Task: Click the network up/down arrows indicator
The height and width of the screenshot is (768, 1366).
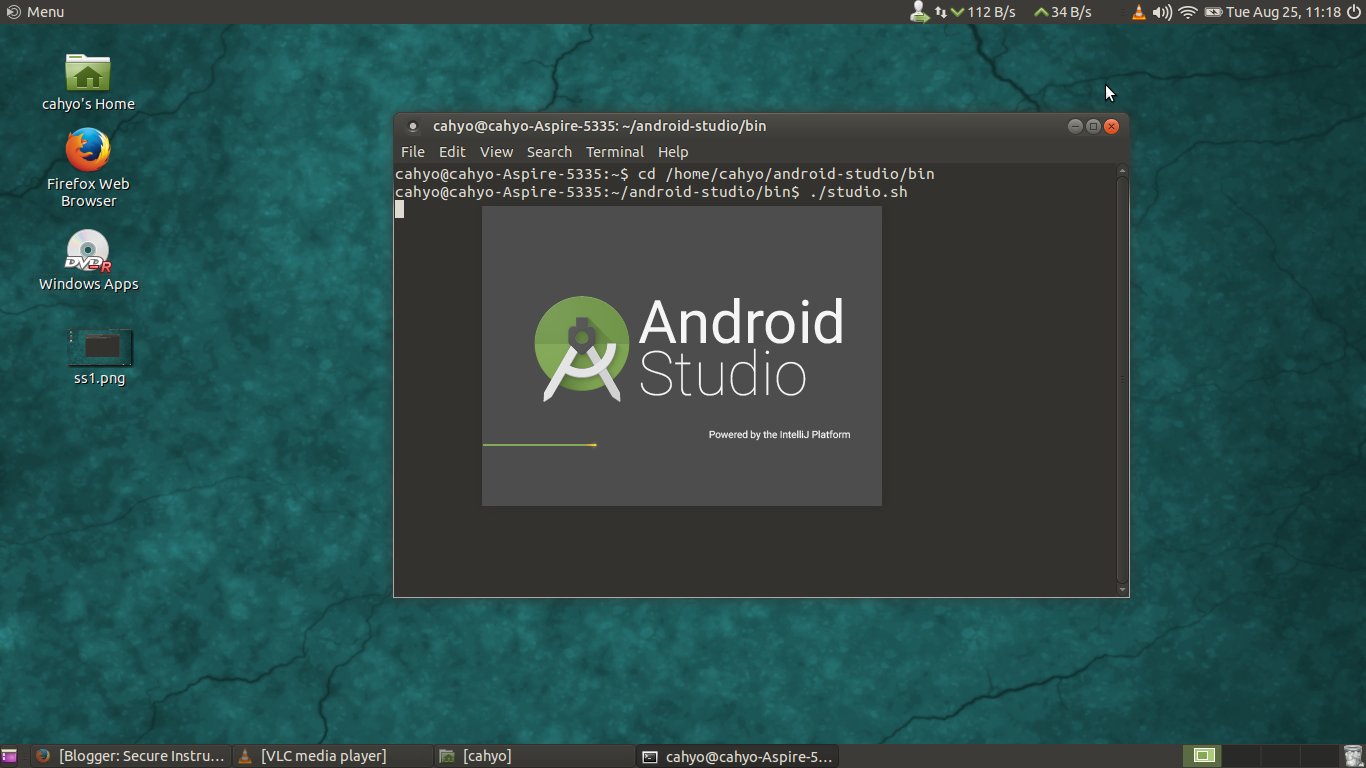Action: point(941,12)
